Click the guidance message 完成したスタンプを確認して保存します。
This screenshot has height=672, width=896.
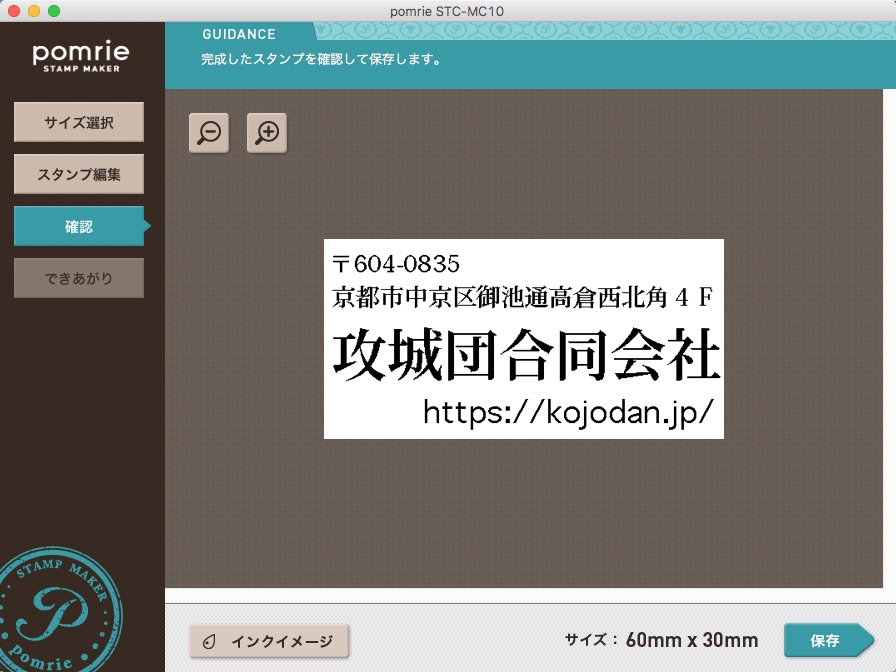323,60
